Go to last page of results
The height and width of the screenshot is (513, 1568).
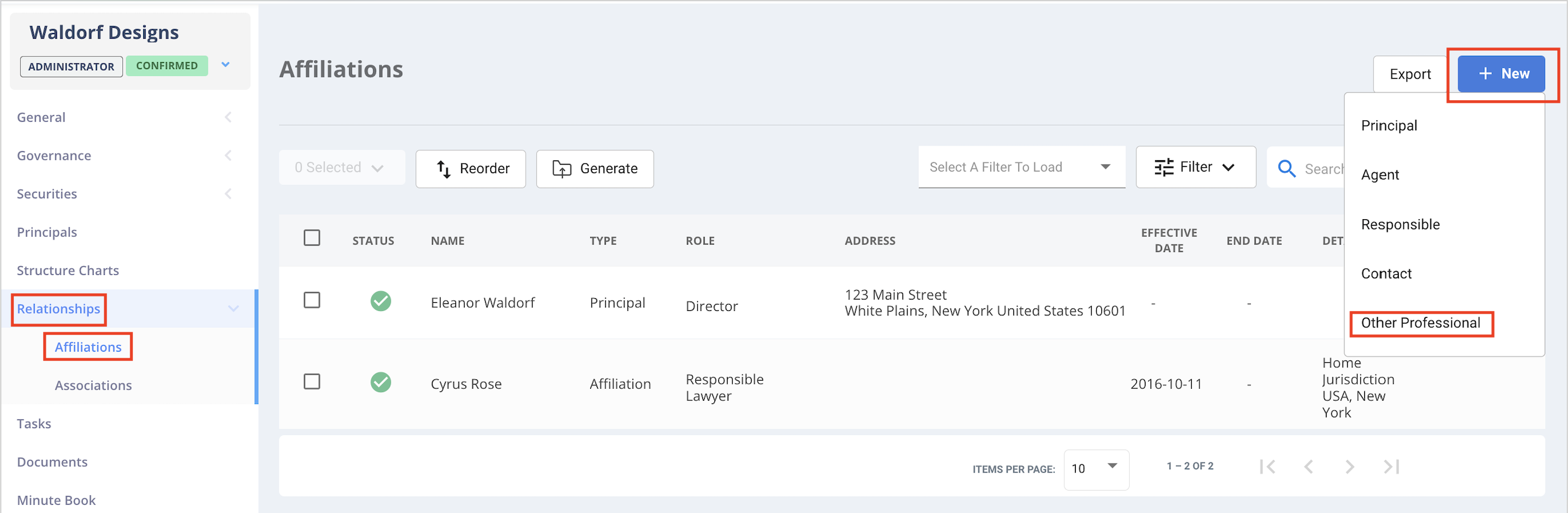pyautogui.click(x=1391, y=467)
